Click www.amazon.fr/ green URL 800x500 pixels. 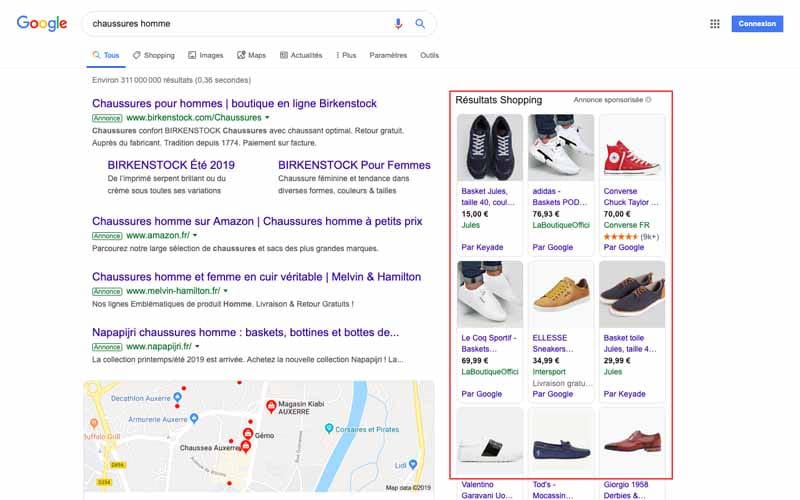[x=158, y=235]
